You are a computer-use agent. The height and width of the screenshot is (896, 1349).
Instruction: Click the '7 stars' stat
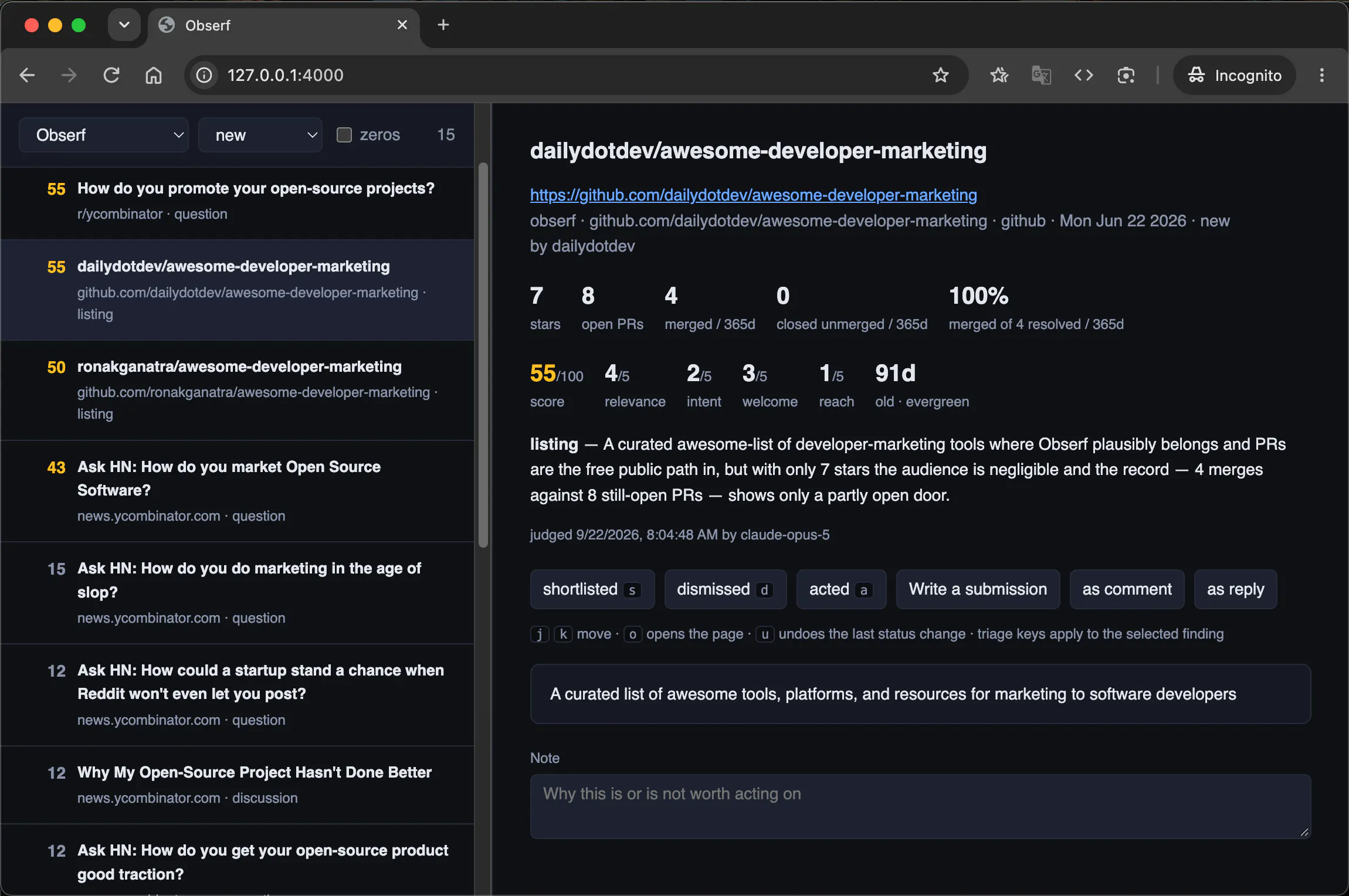[545, 308]
